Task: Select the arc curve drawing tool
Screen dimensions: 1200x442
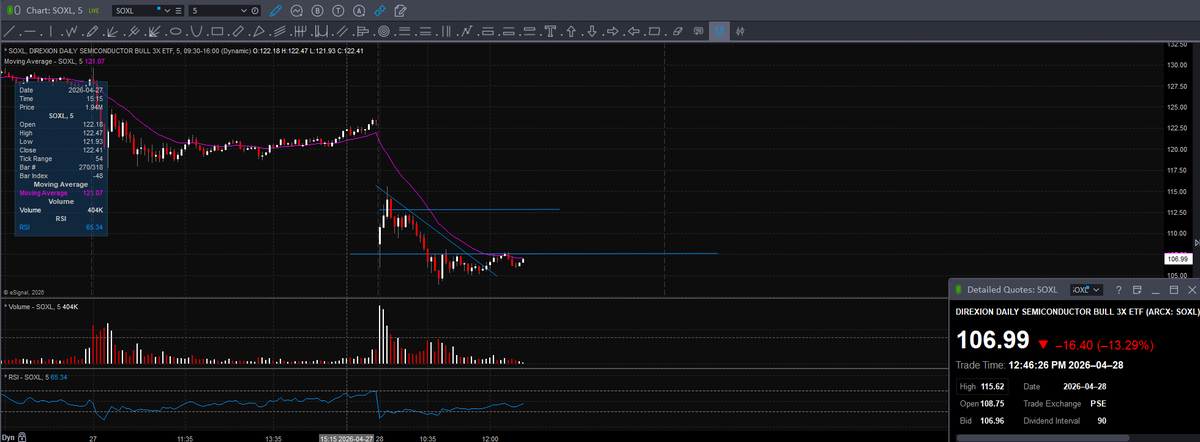Action: click(x=196, y=31)
